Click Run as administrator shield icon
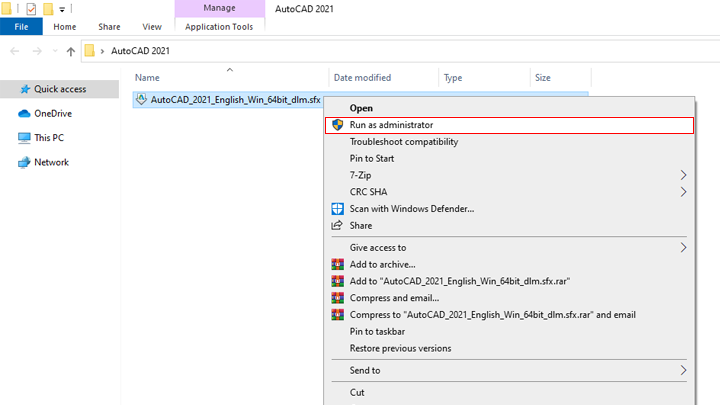The width and height of the screenshot is (720, 405). tap(338, 125)
